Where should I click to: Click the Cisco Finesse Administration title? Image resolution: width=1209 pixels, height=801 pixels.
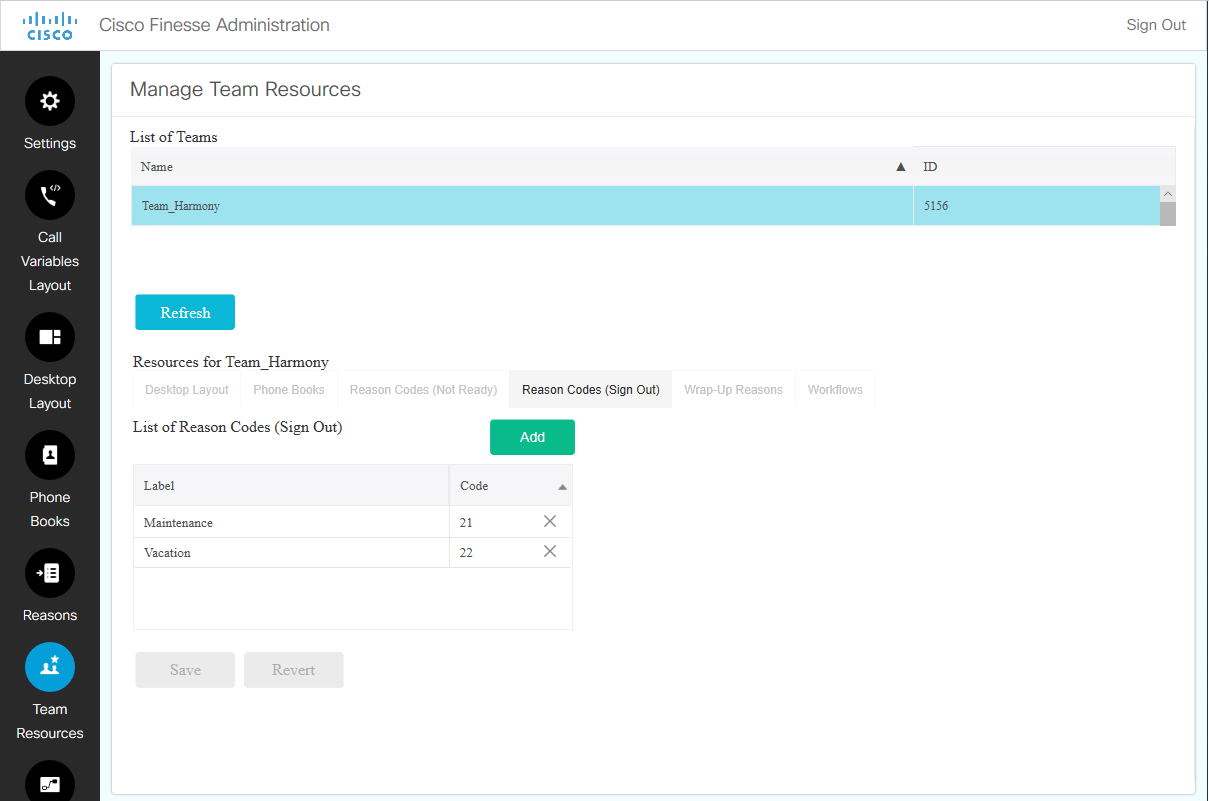click(214, 25)
